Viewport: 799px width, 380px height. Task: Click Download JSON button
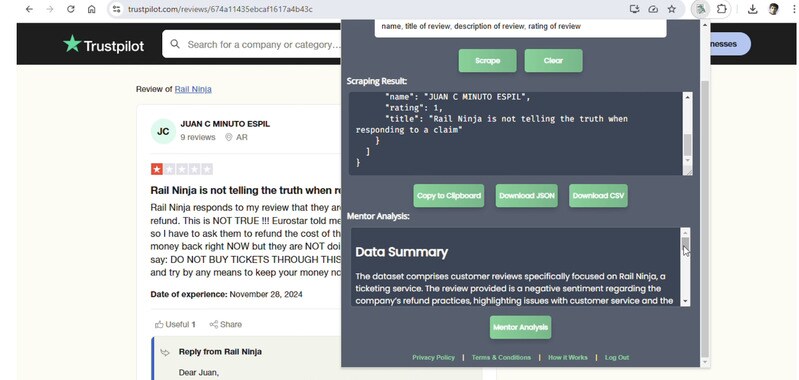527,196
